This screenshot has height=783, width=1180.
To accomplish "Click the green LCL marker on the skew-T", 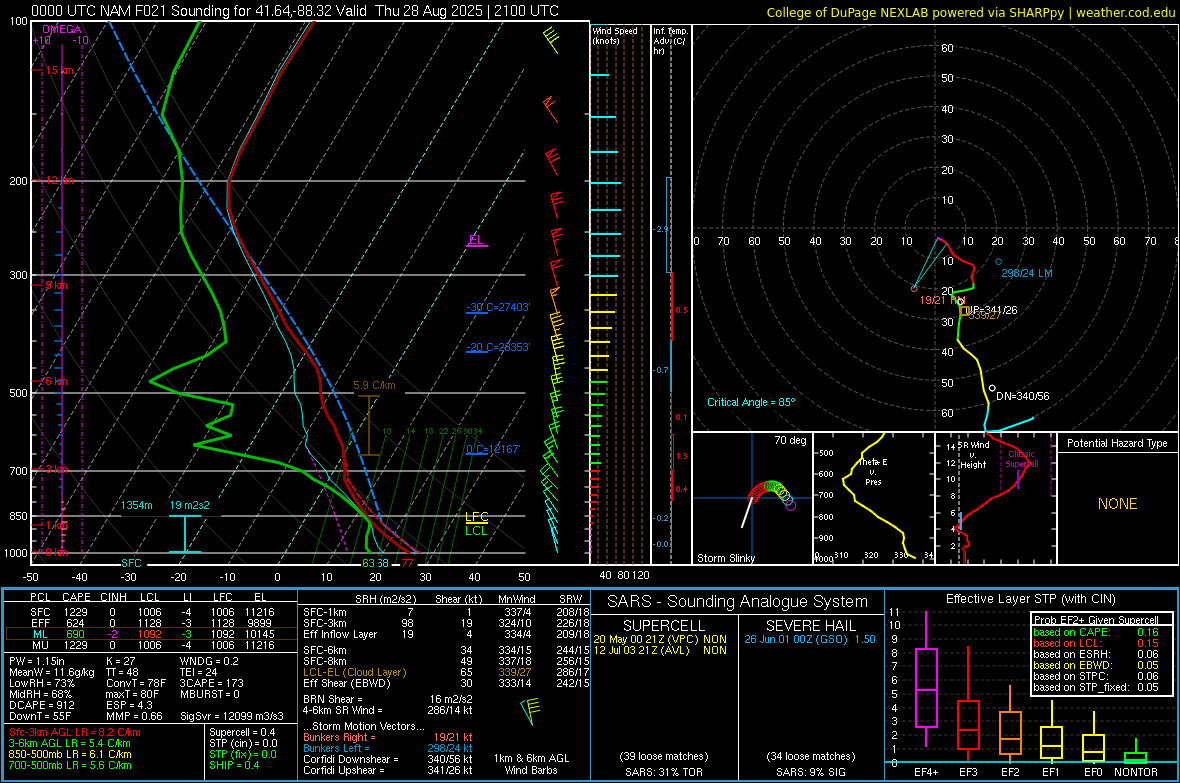I will point(476,530).
